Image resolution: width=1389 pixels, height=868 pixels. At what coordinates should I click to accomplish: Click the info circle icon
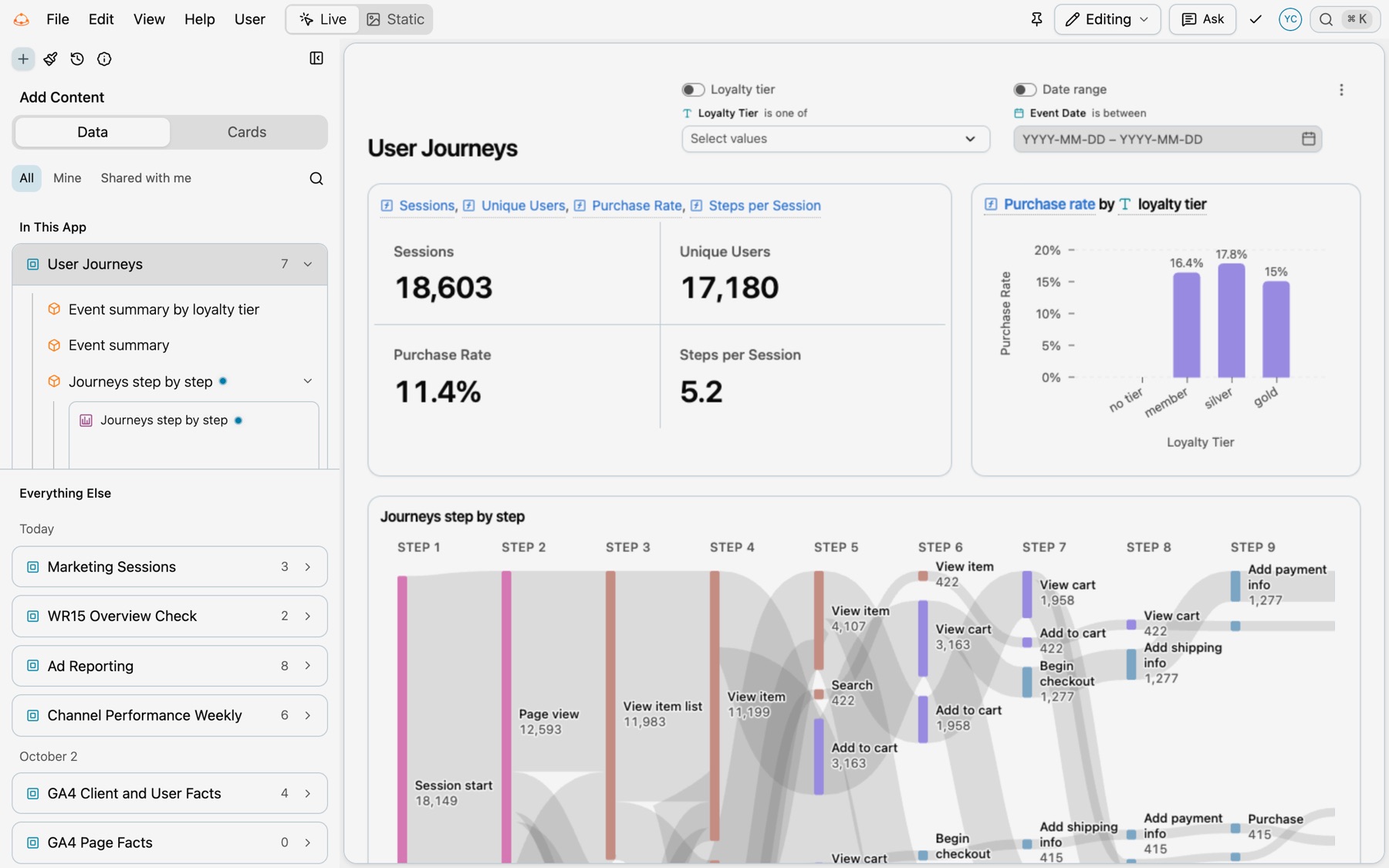tap(104, 59)
